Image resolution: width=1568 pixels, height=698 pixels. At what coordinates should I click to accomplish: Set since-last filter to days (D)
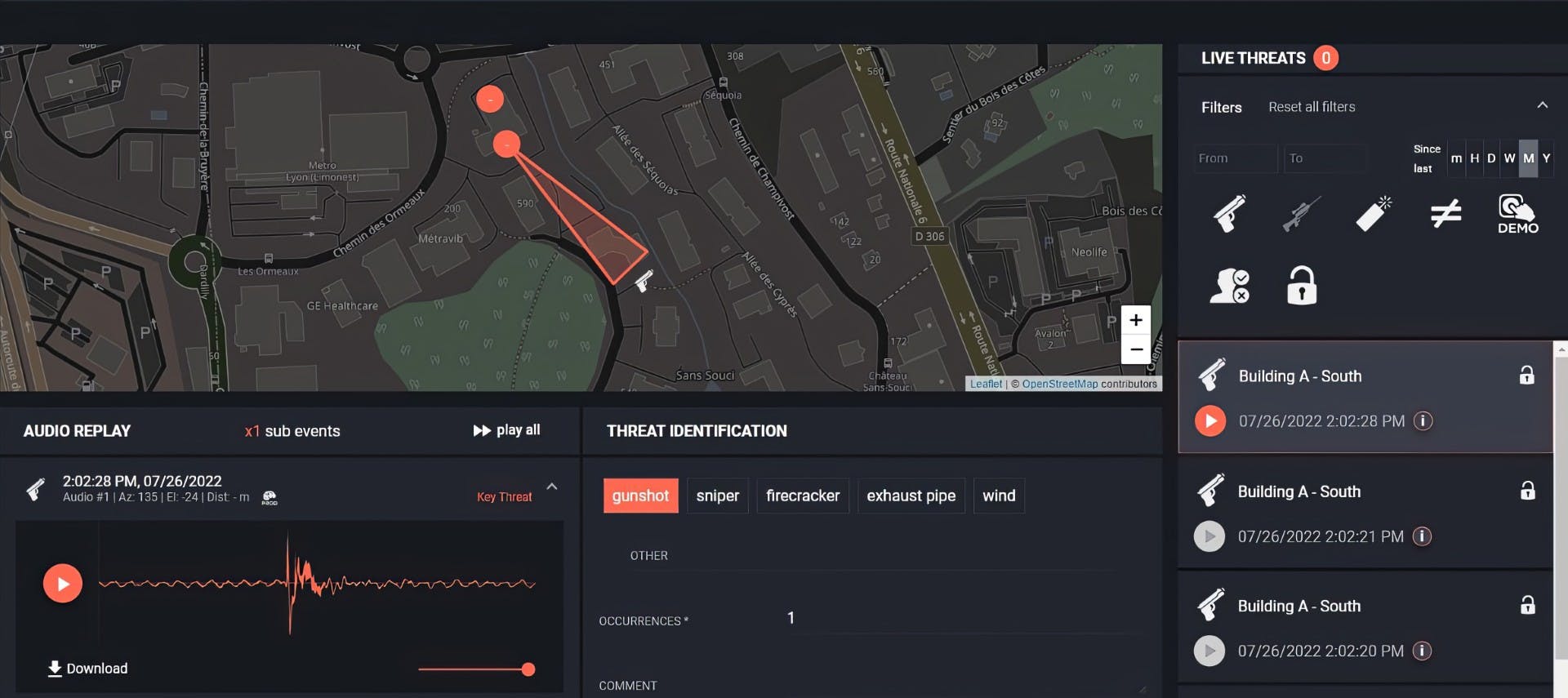tap(1491, 158)
